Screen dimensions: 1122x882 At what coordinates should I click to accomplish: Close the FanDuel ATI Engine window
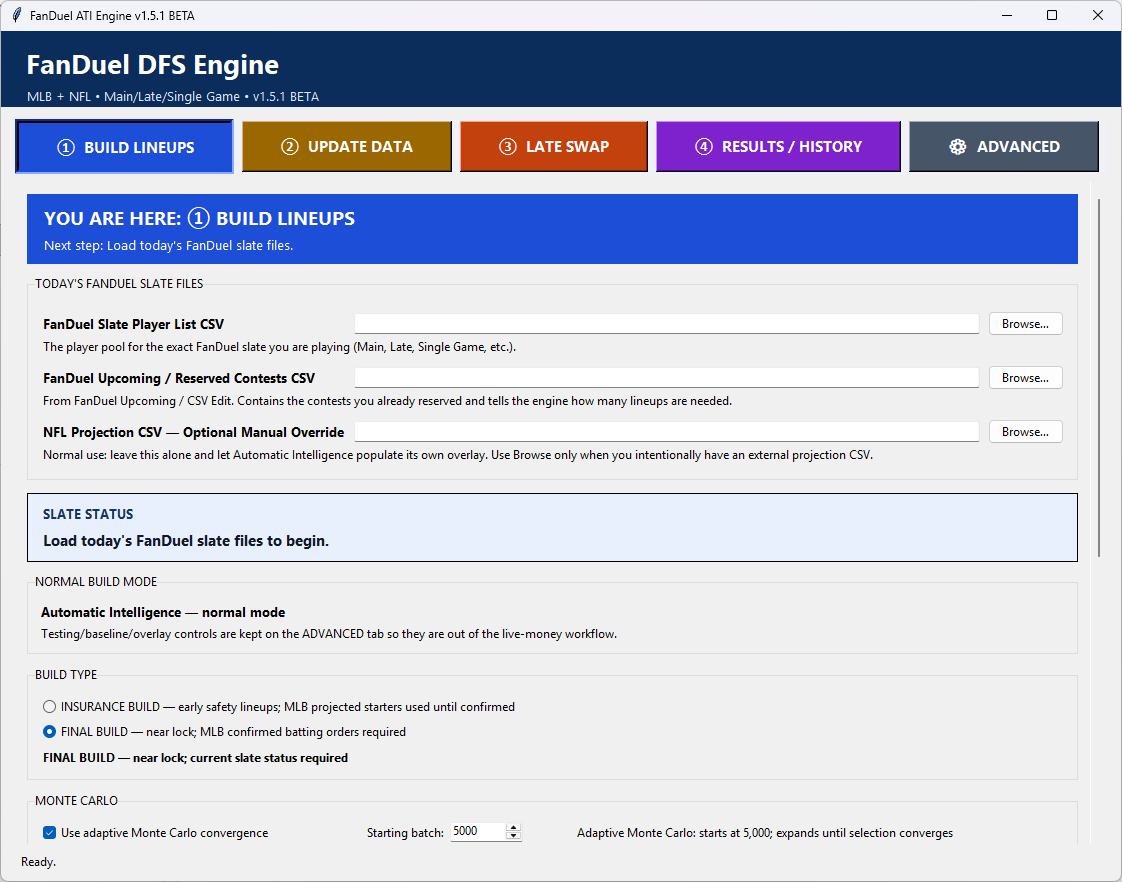(x=1098, y=15)
